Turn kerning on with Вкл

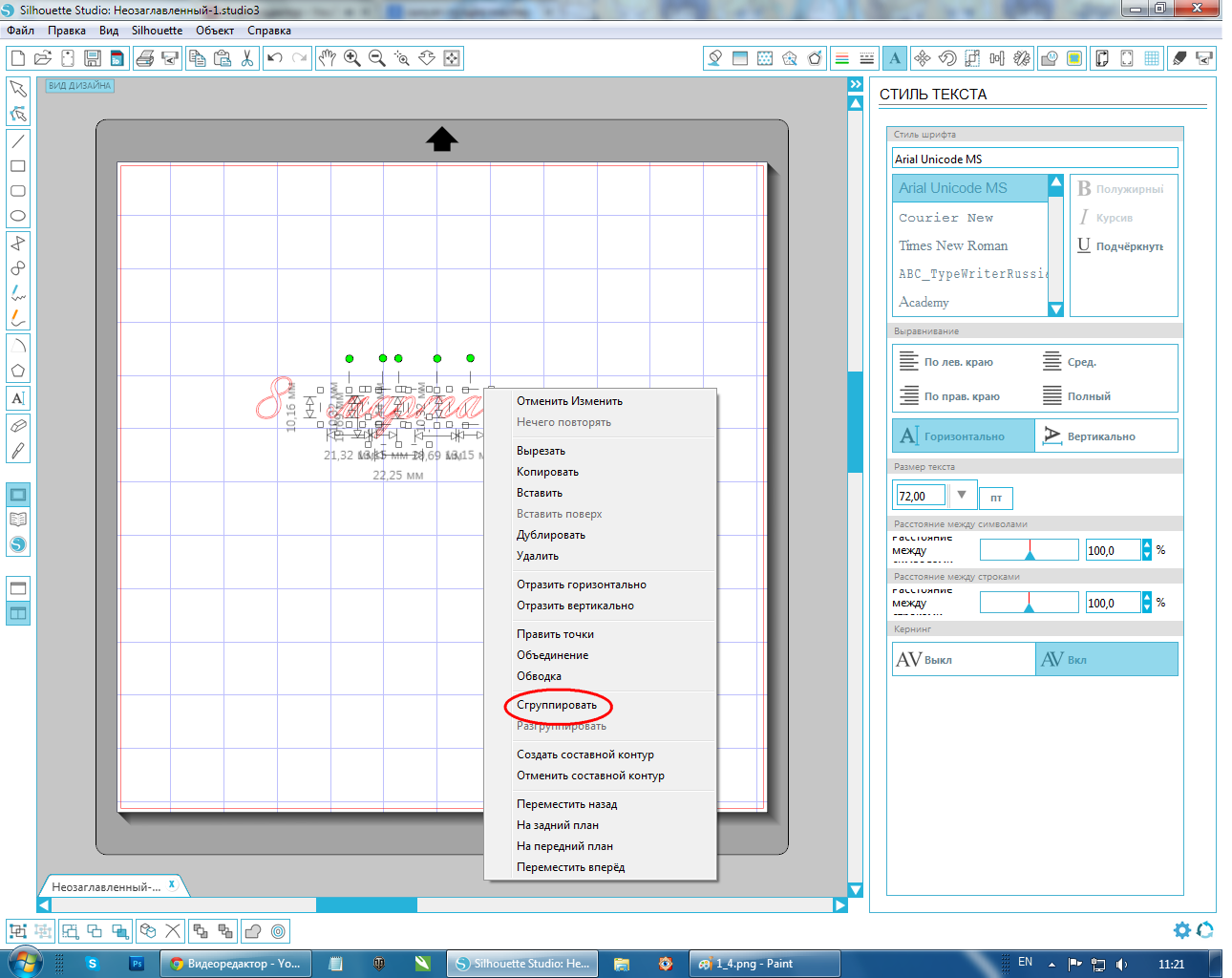[1107, 659]
